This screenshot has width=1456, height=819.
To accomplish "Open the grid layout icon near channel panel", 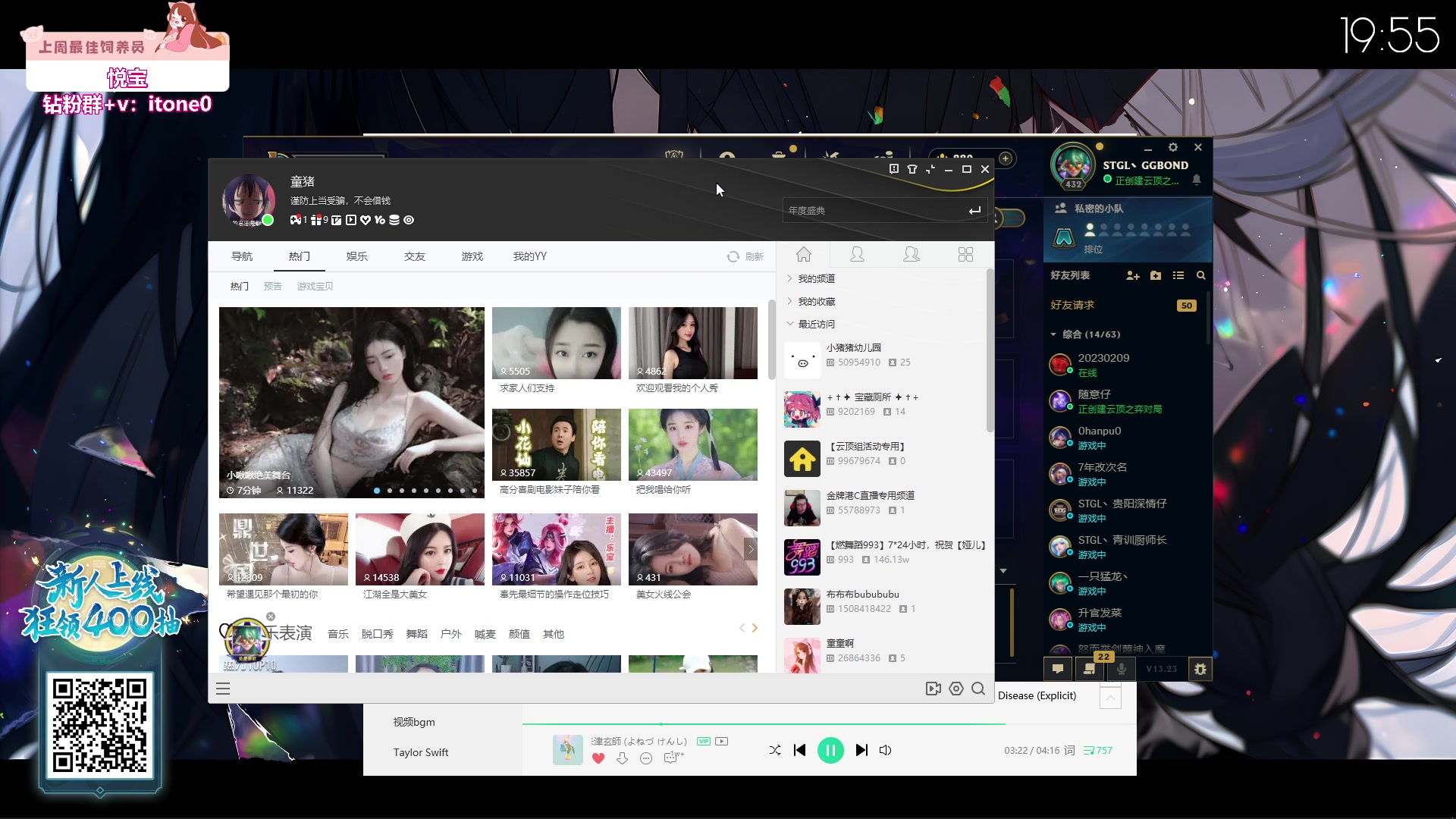I will (965, 254).
